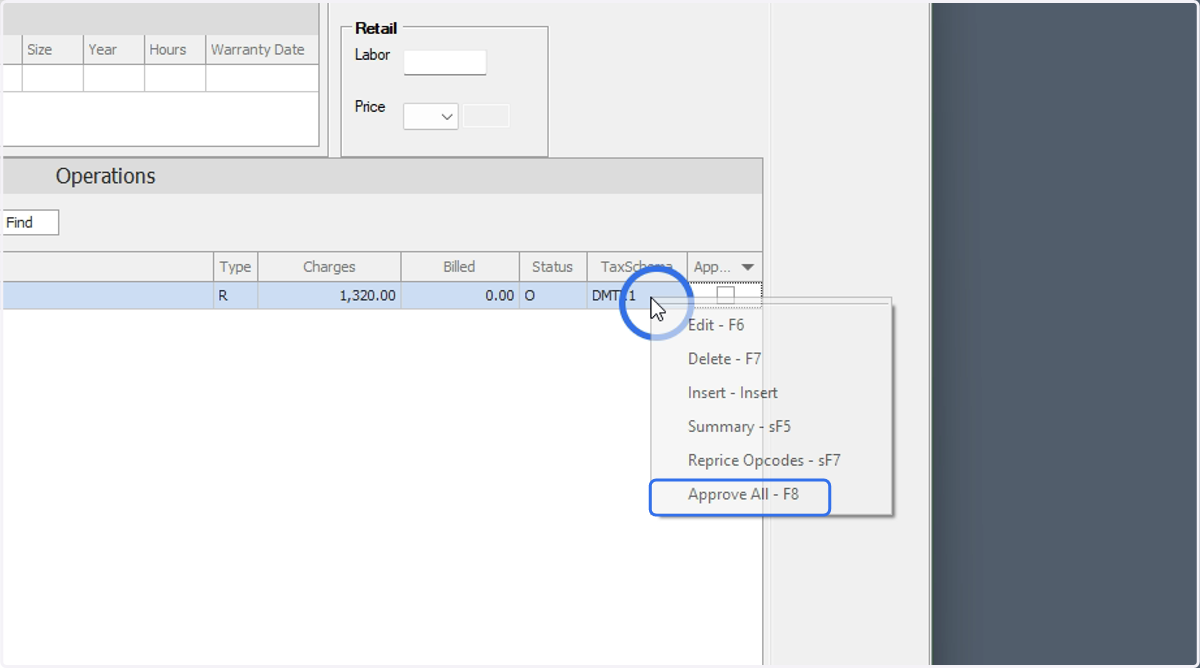
Task: Sort by the Billed column header
Action: pyautogui.click(x=460, y=267)
